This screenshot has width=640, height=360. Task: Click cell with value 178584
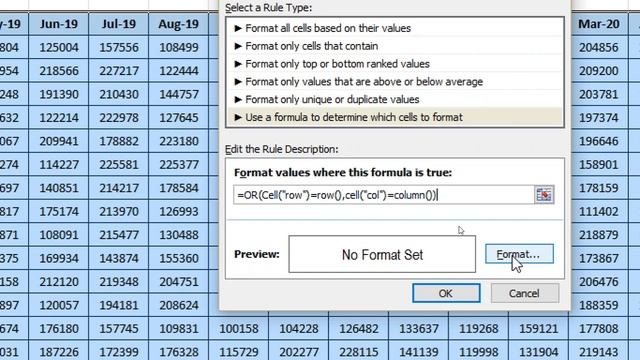pos(179,188)
